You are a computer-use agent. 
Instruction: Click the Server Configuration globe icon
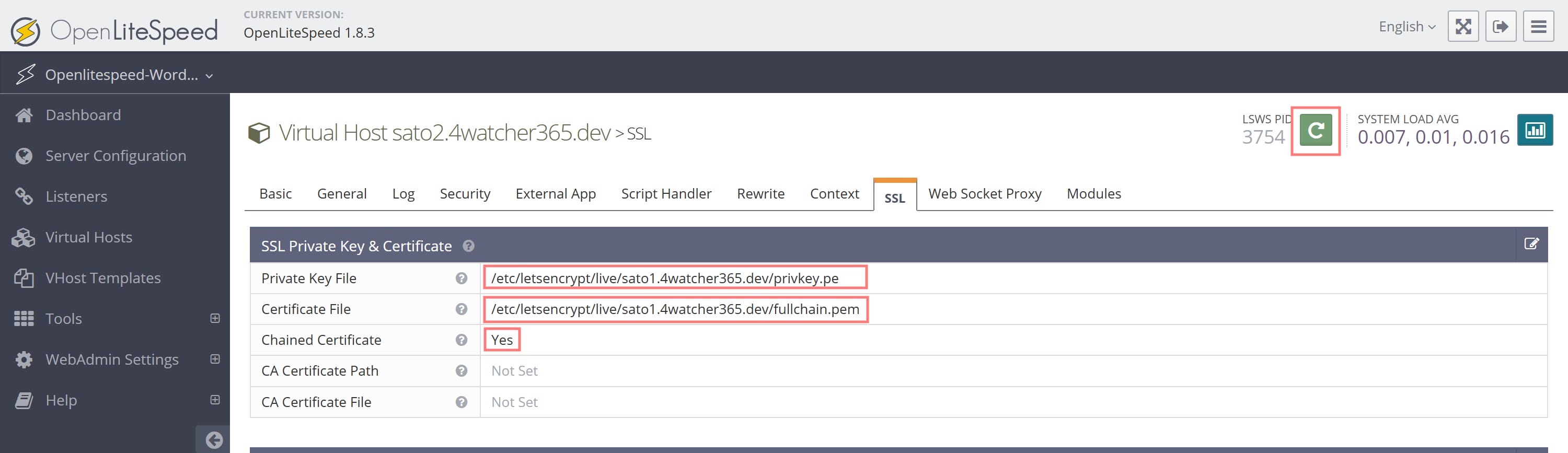[x=24, y=156]
